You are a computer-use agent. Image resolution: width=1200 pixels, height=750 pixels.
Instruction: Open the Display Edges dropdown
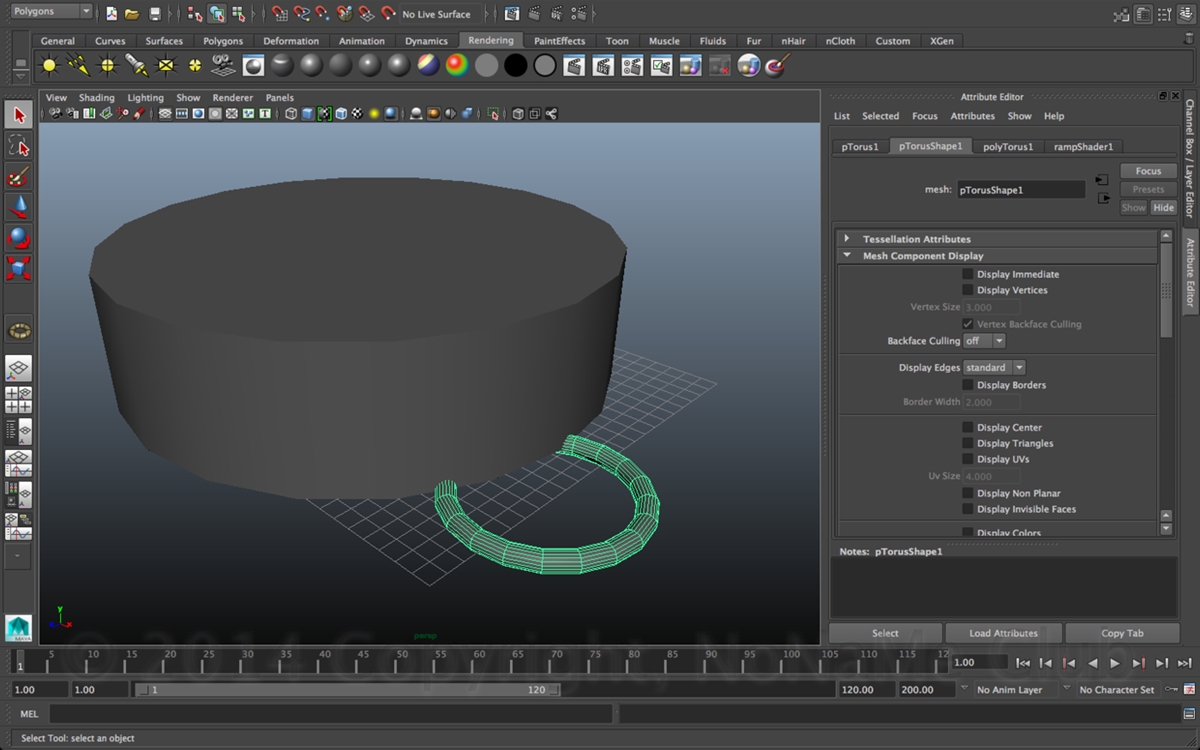click(x=994, y=368)
